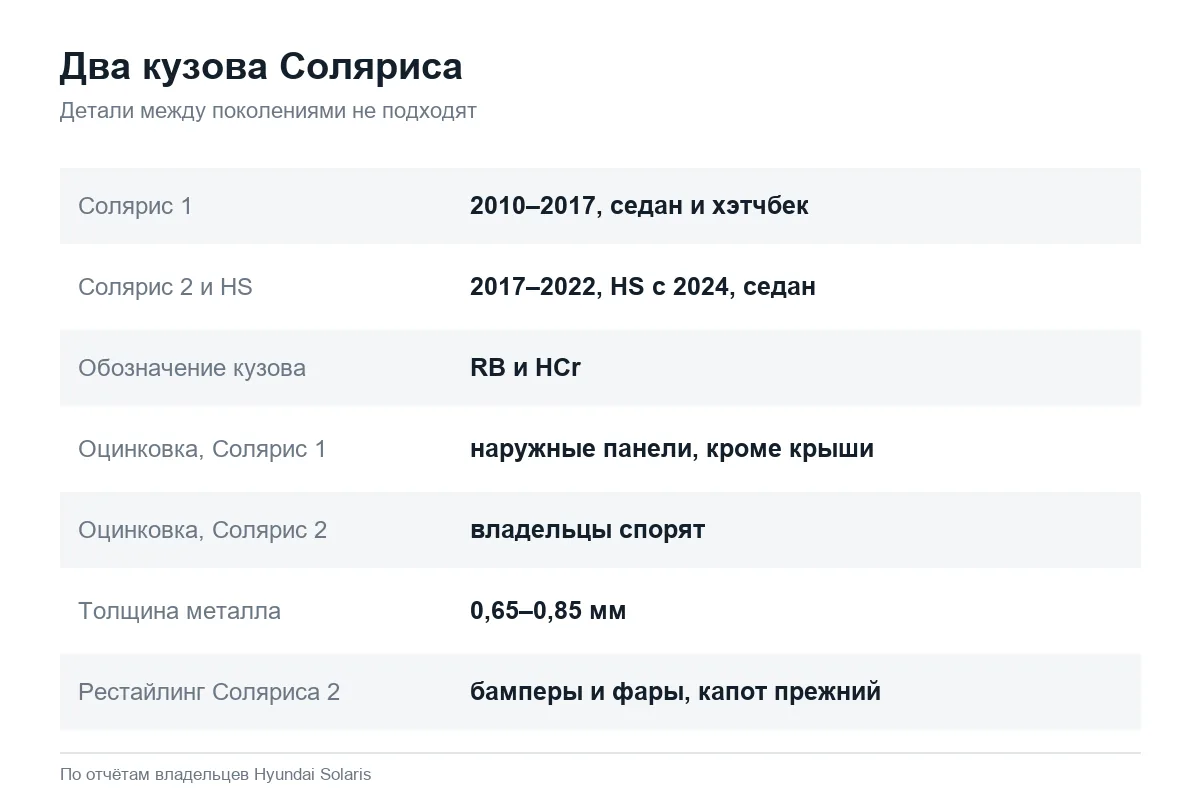Select value 'бамперы и фары, капот прежний'
Screen dimensions: 1200x800
(x=675, y=692)
